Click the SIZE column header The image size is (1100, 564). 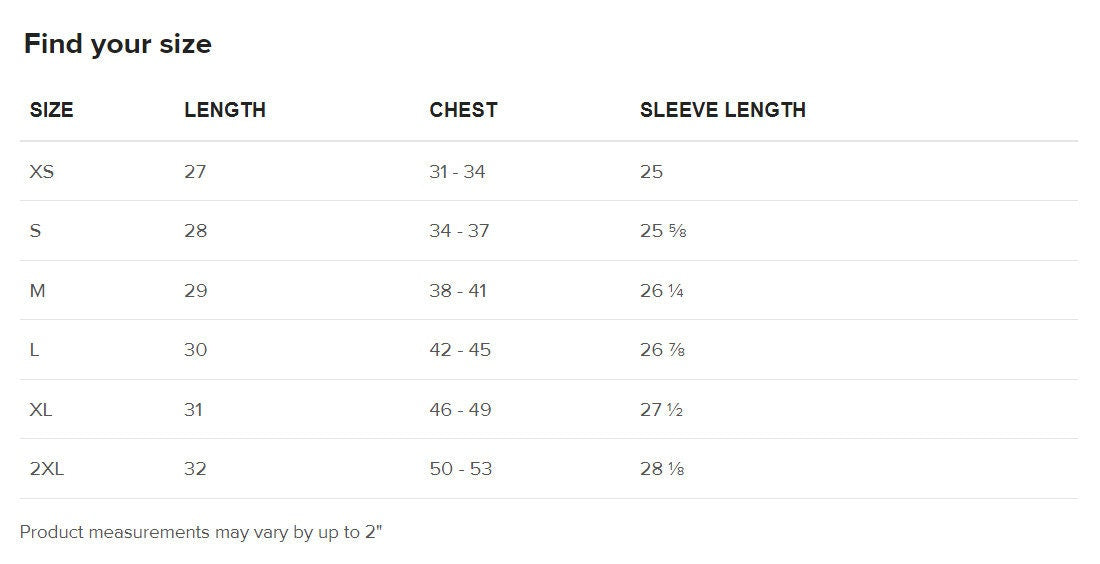pos(52,110)
